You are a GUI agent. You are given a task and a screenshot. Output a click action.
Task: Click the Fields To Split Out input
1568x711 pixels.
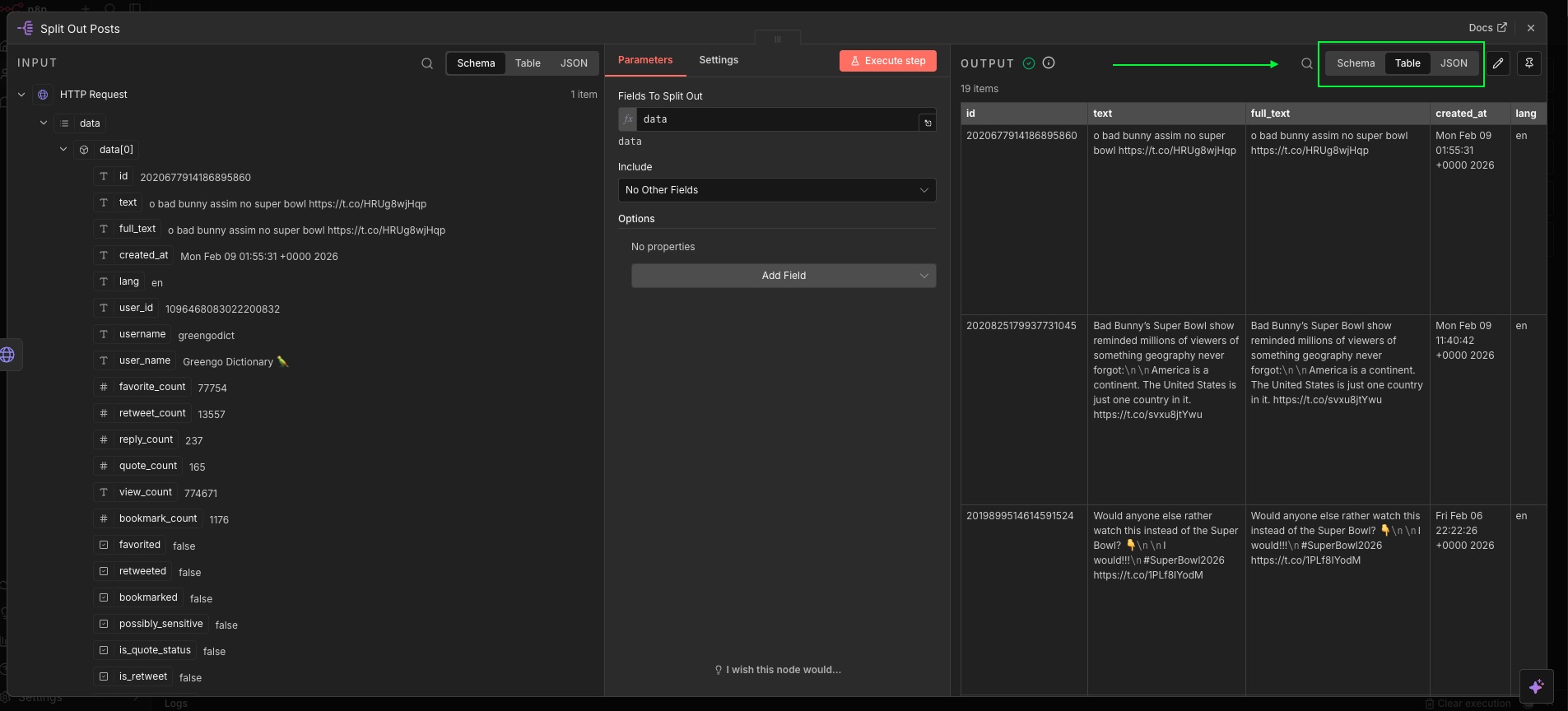776,119
